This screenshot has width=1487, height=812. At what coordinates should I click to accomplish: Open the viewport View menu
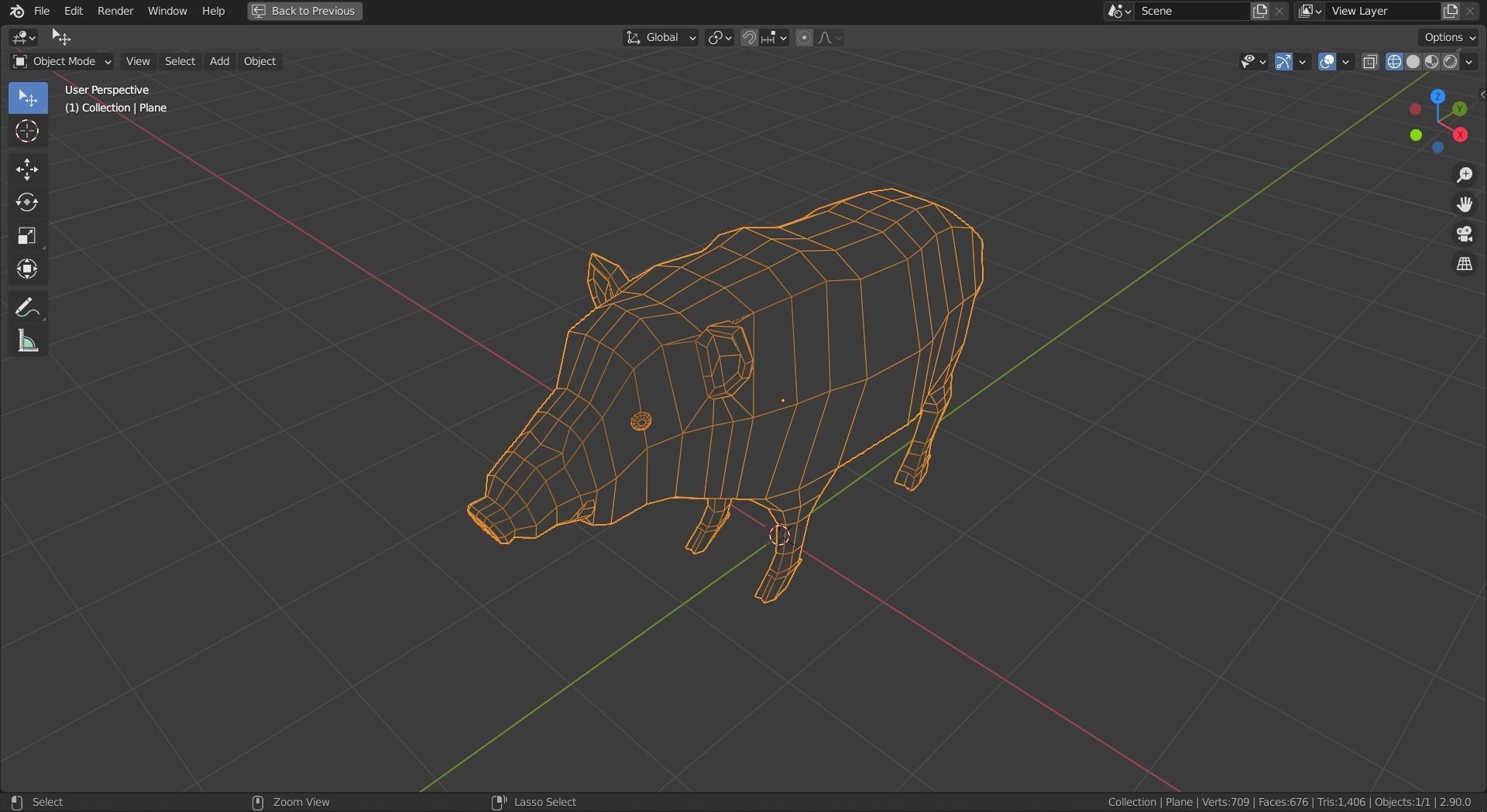pos(138,61)
